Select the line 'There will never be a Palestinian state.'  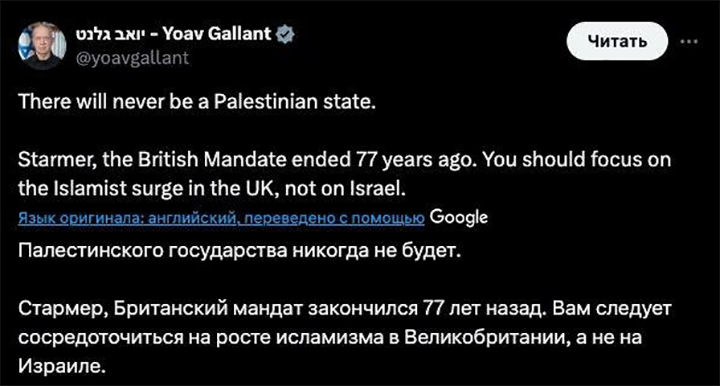pyautogui.click(x=197, y=101)
